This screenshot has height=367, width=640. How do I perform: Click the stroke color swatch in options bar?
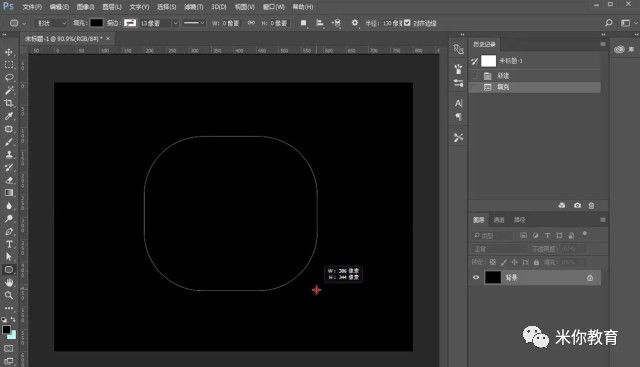click(x=130, y=23)
